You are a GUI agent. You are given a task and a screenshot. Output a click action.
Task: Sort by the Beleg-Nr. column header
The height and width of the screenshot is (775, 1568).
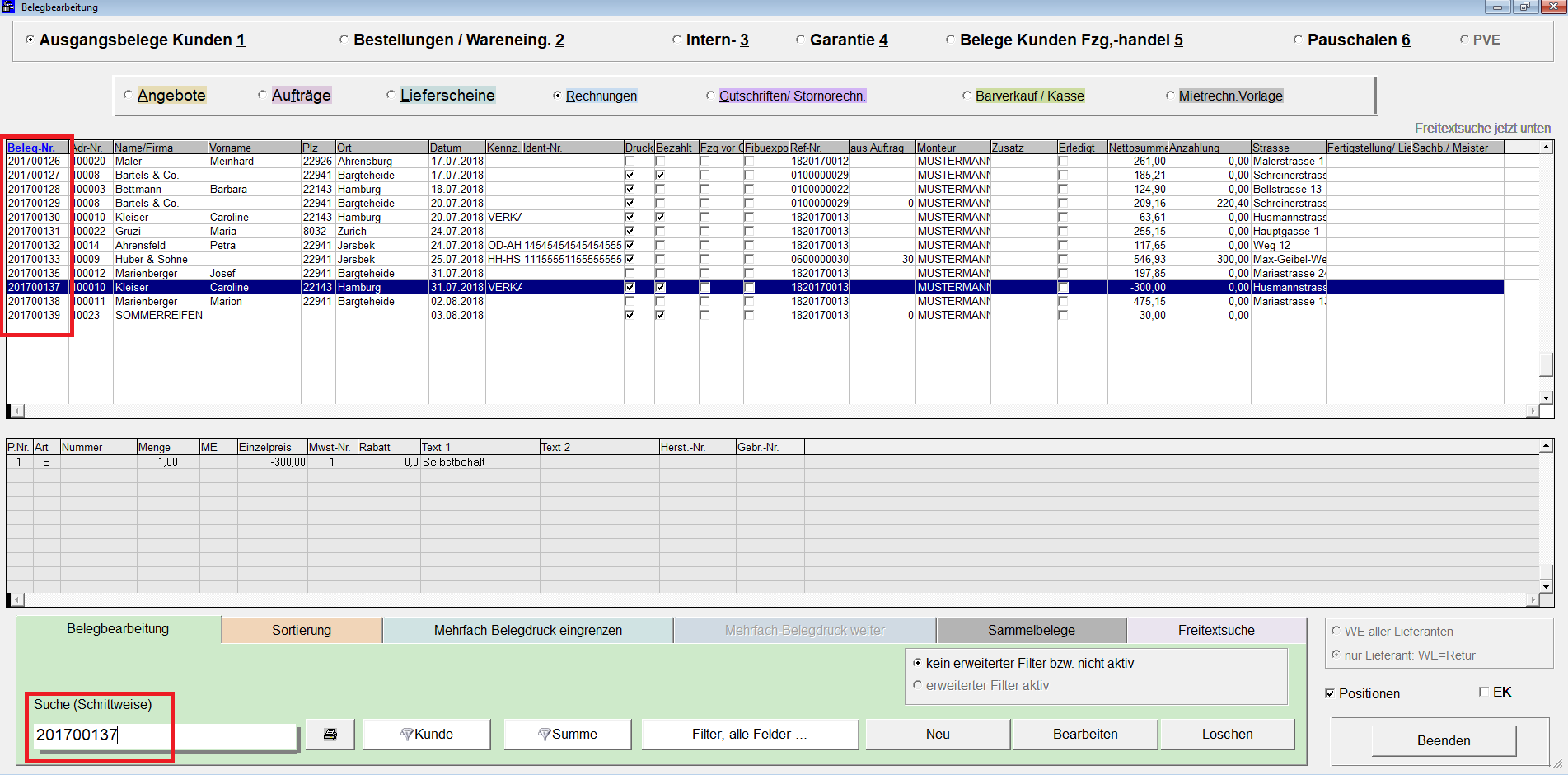[x=37, y=148]
